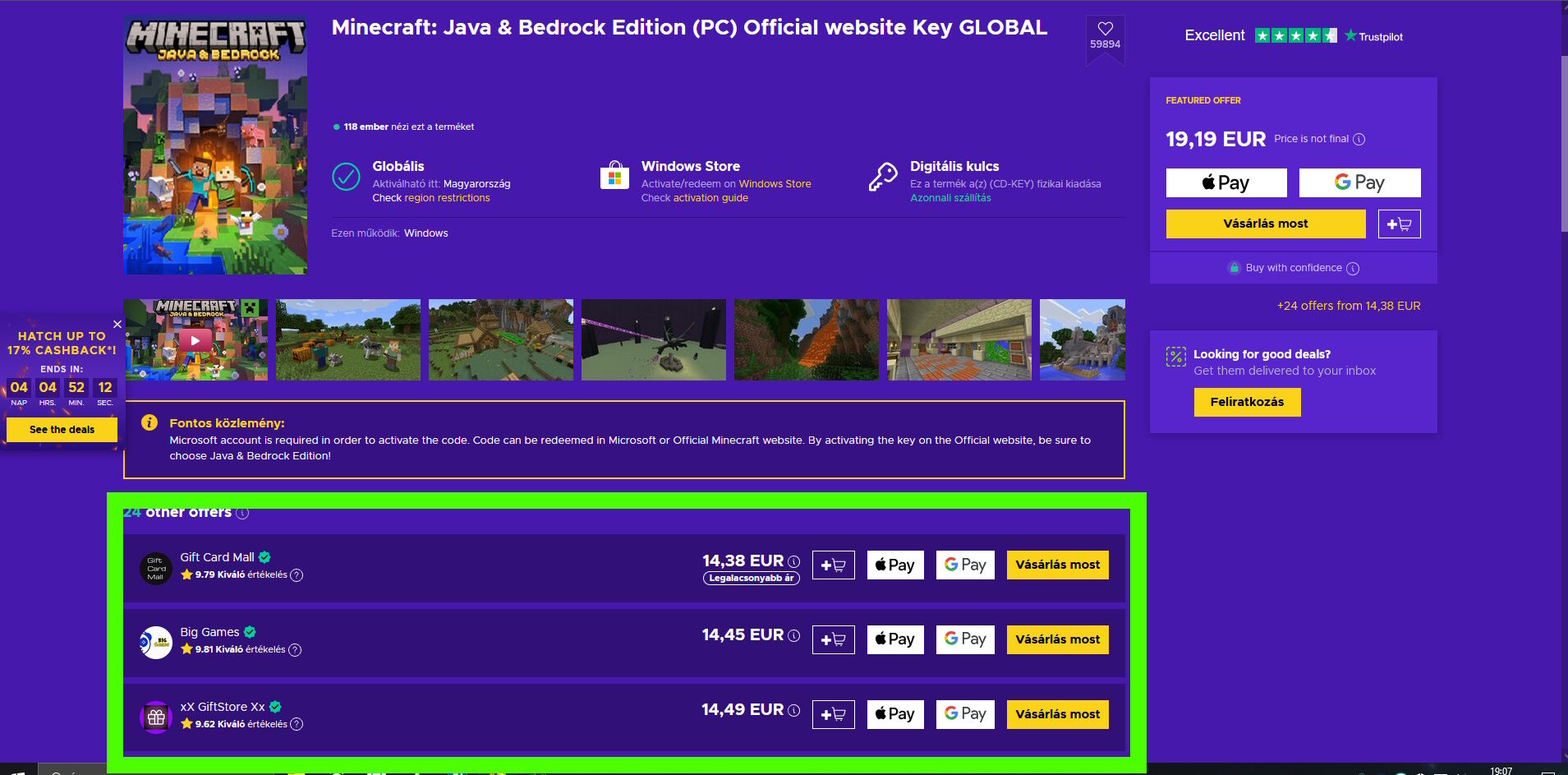Use Google Pay for Big Games offer

(965, 639)
